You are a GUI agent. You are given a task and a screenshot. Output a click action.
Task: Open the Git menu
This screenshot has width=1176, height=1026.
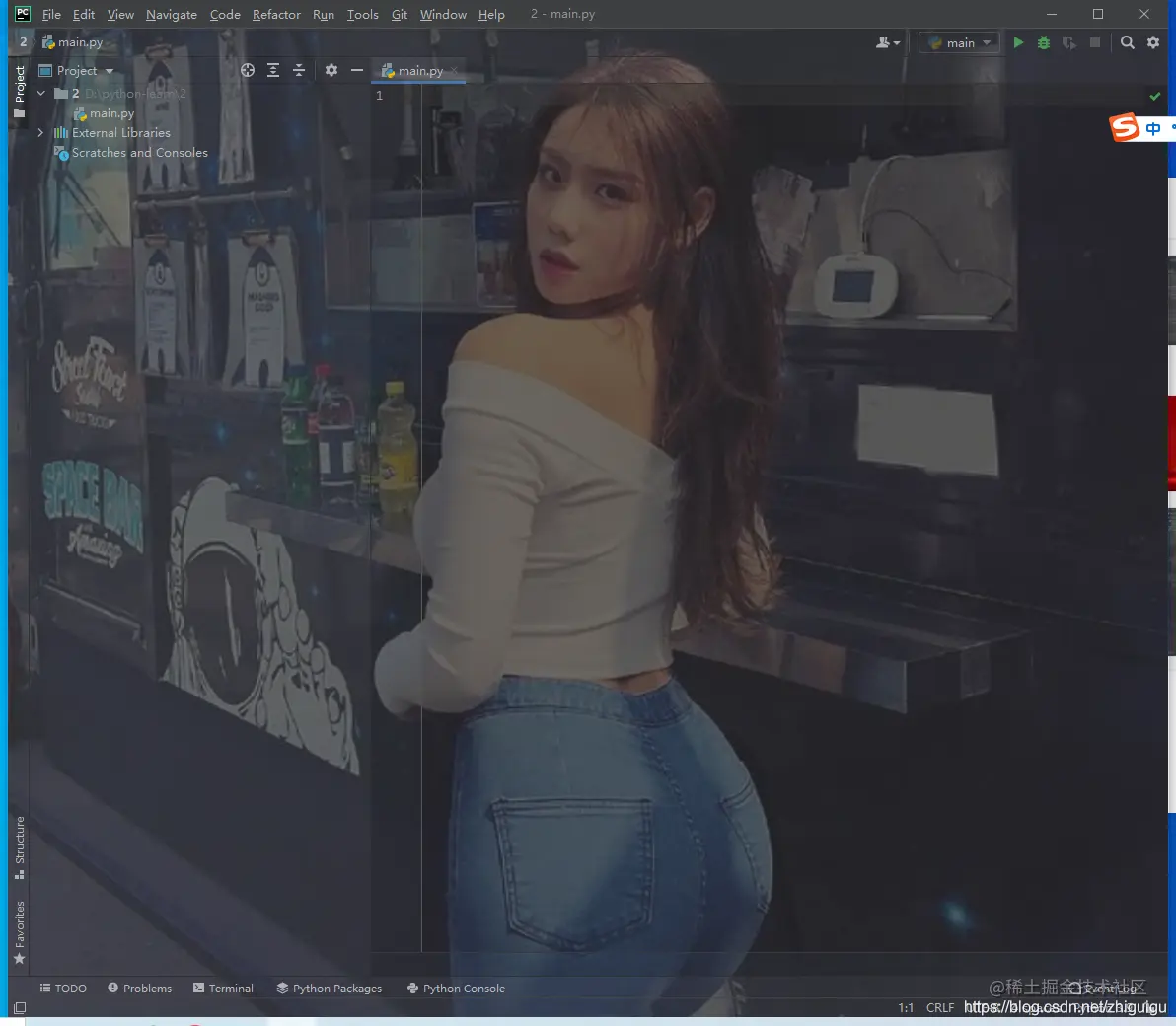[400, 14]
